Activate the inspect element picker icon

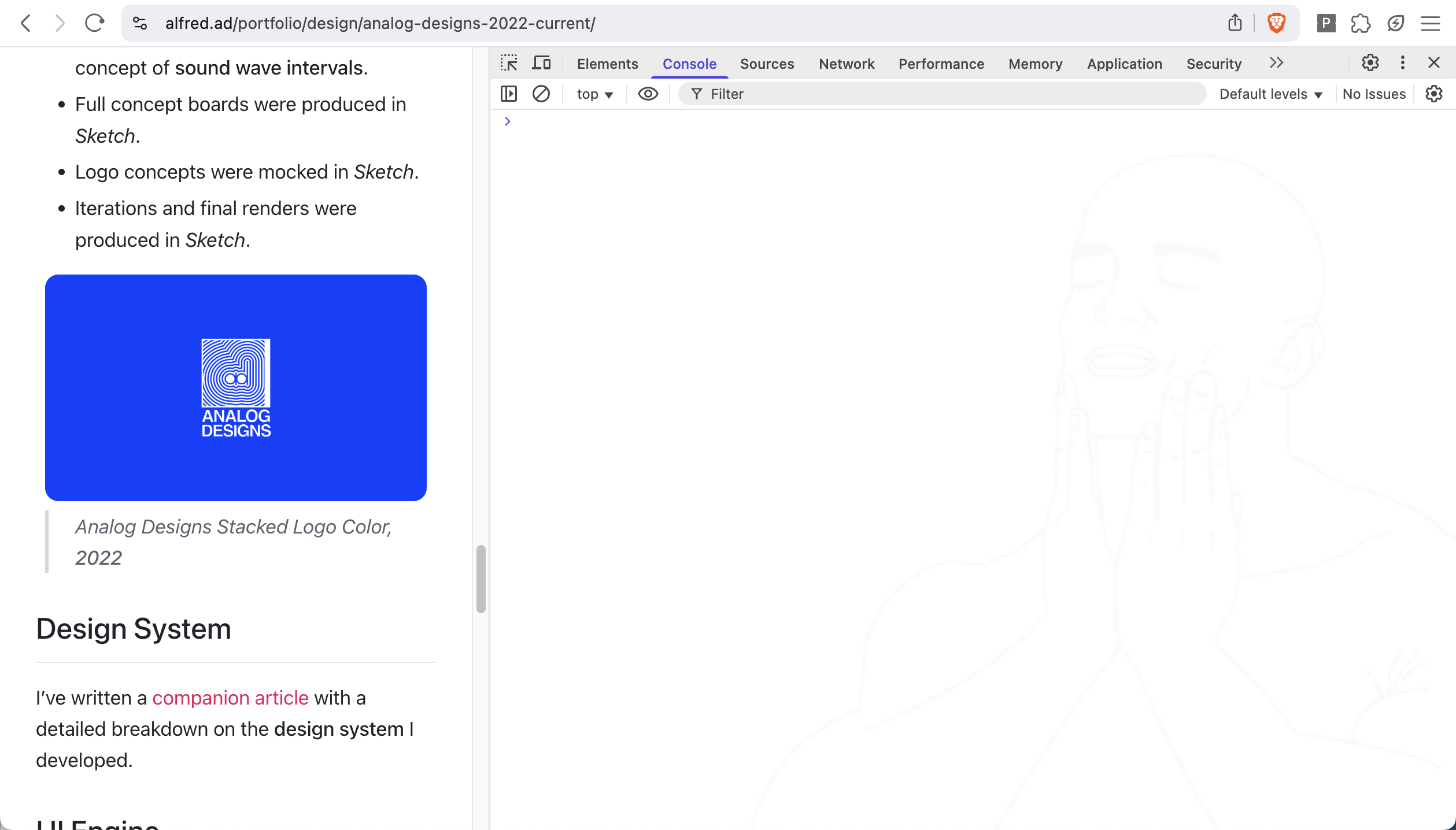pyautogui.click(x=509, y=63)
